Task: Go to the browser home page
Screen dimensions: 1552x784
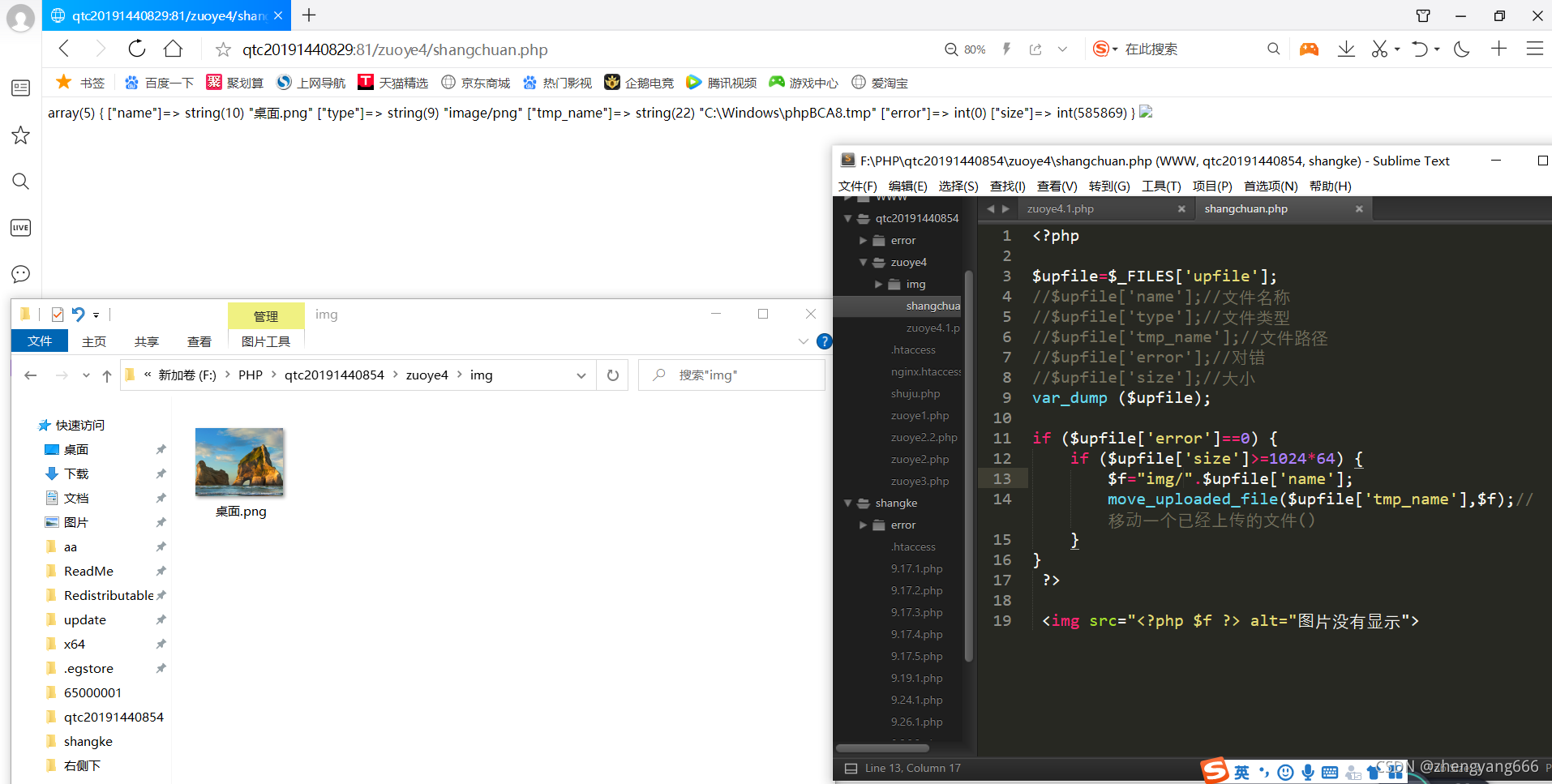Action: click(173, 49)
